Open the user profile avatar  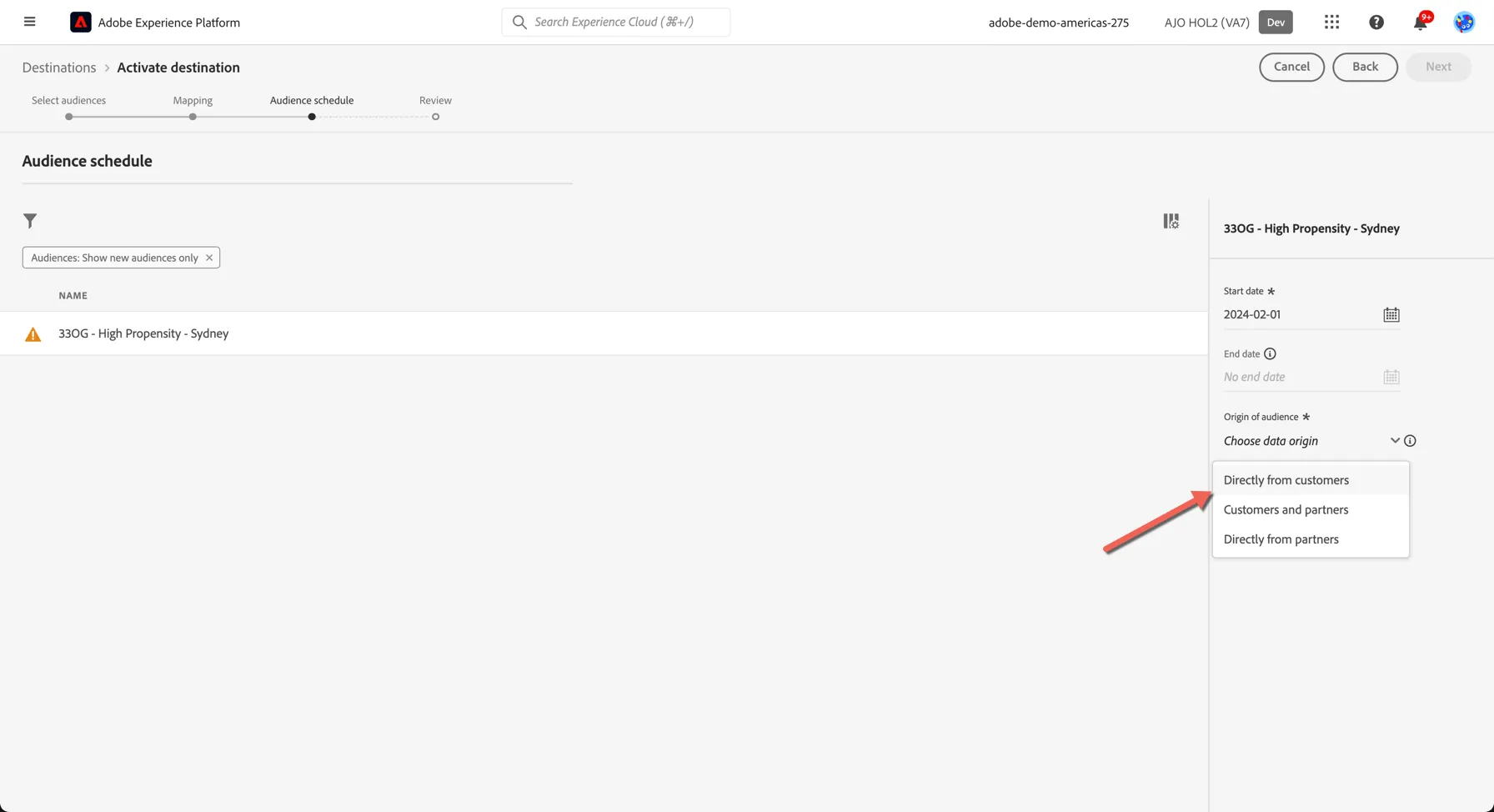click(1464, 23)
